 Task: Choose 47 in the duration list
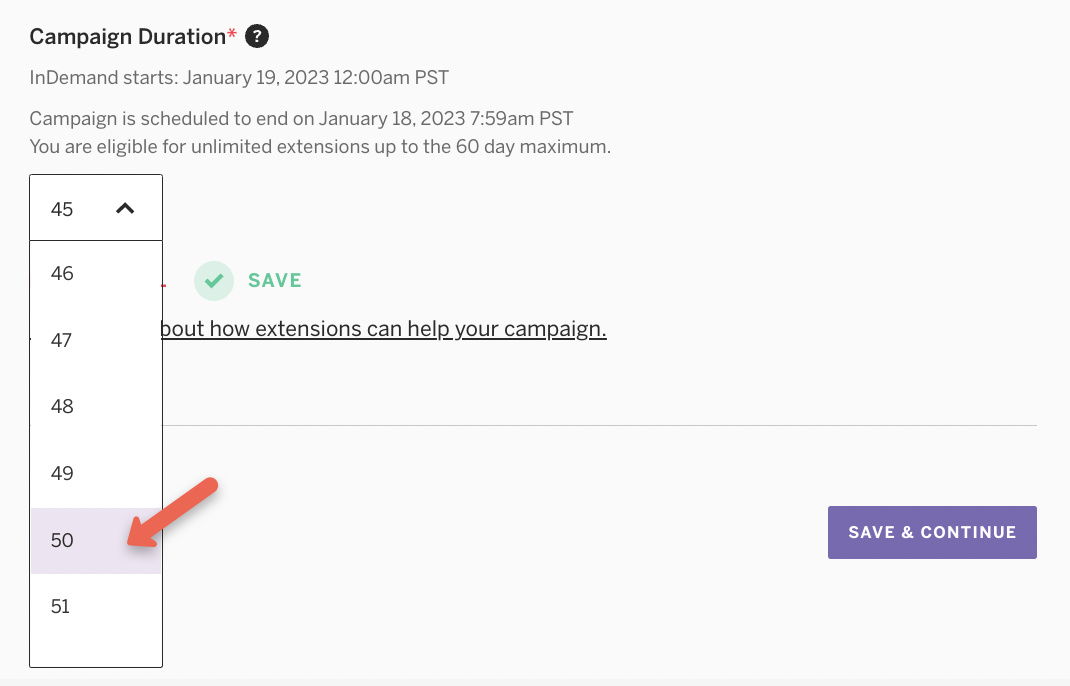pos(62,340)
